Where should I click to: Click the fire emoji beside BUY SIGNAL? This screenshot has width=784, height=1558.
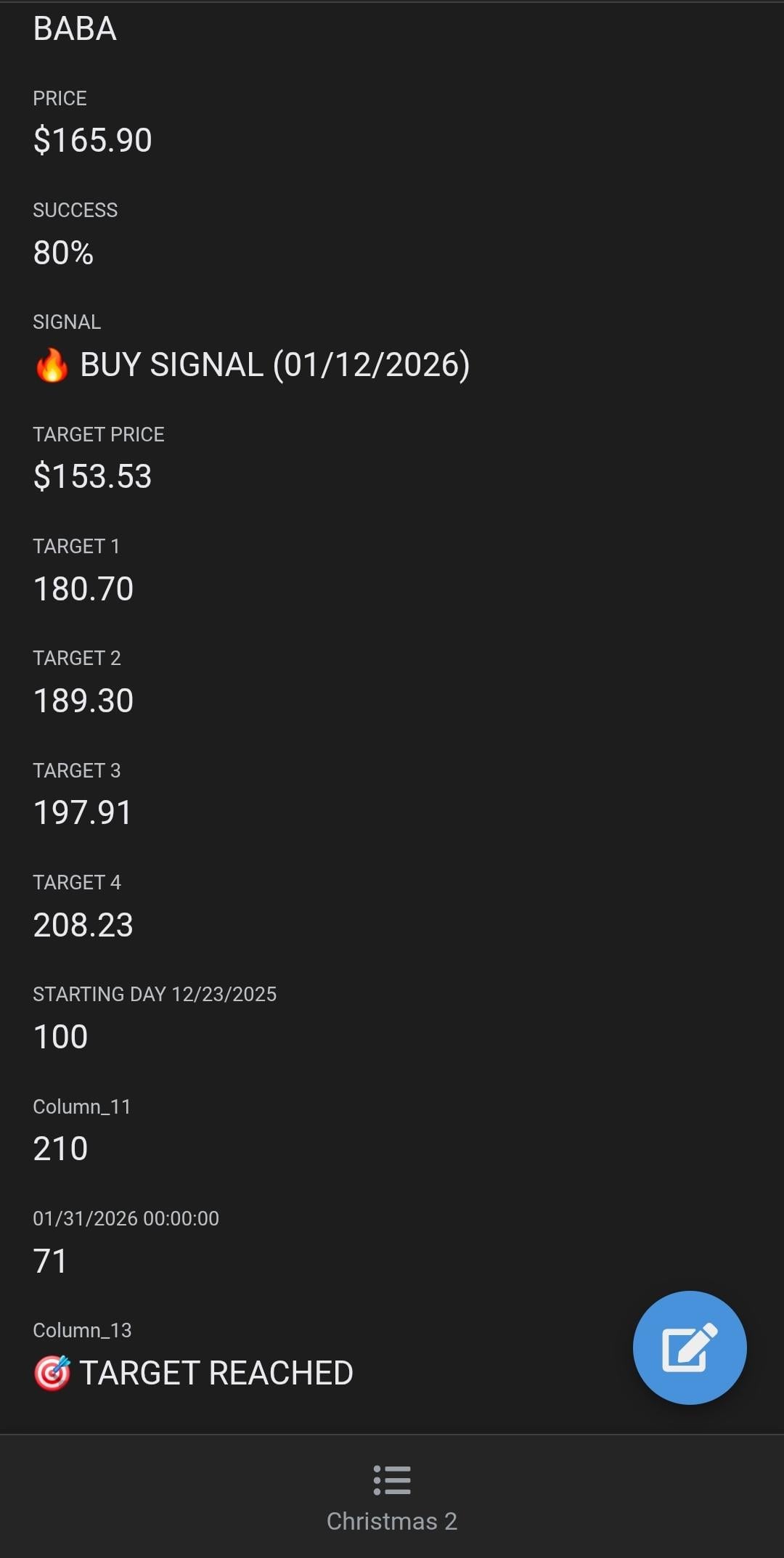coord(52,365)
